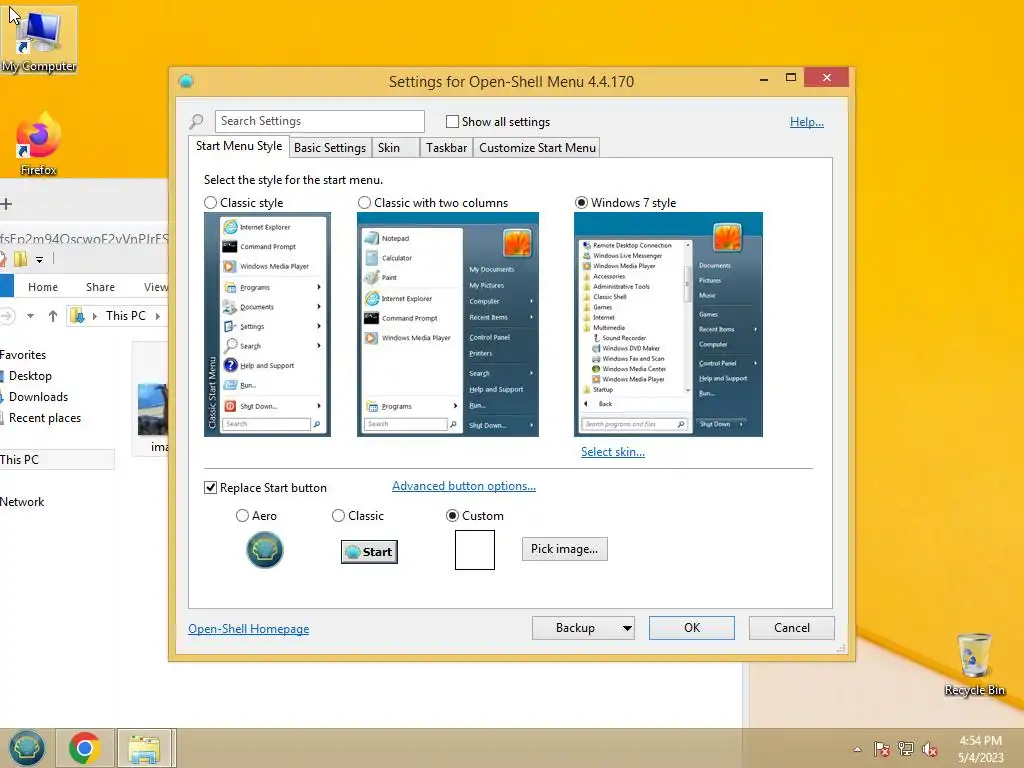Open the Basic Settings tab
1024x768 pixels.
(x=330, y=148)
